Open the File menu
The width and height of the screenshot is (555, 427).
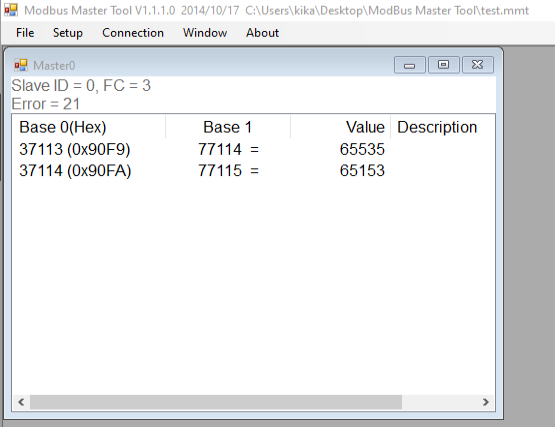(25, 33)
